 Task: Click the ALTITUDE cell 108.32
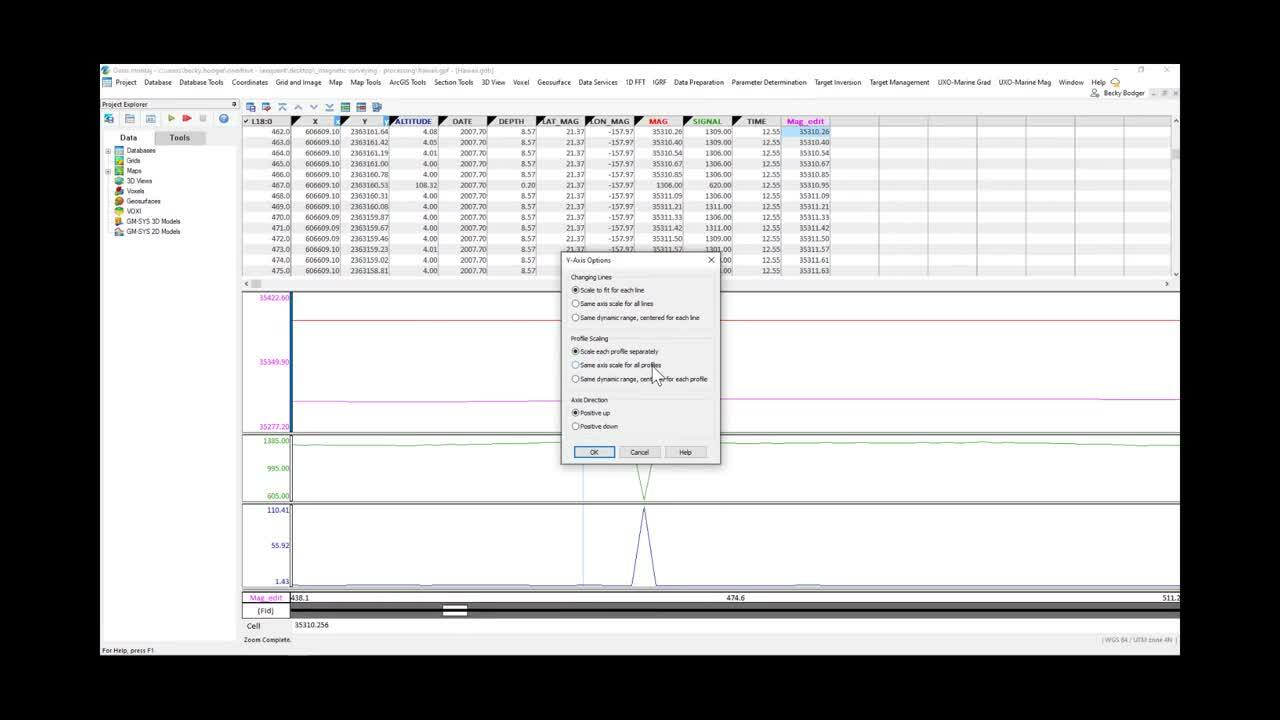point(414,185)
